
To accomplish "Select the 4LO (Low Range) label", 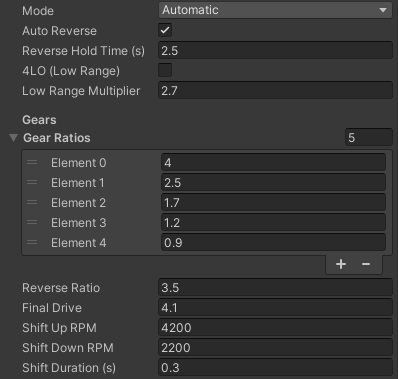I will pos(71,71).
